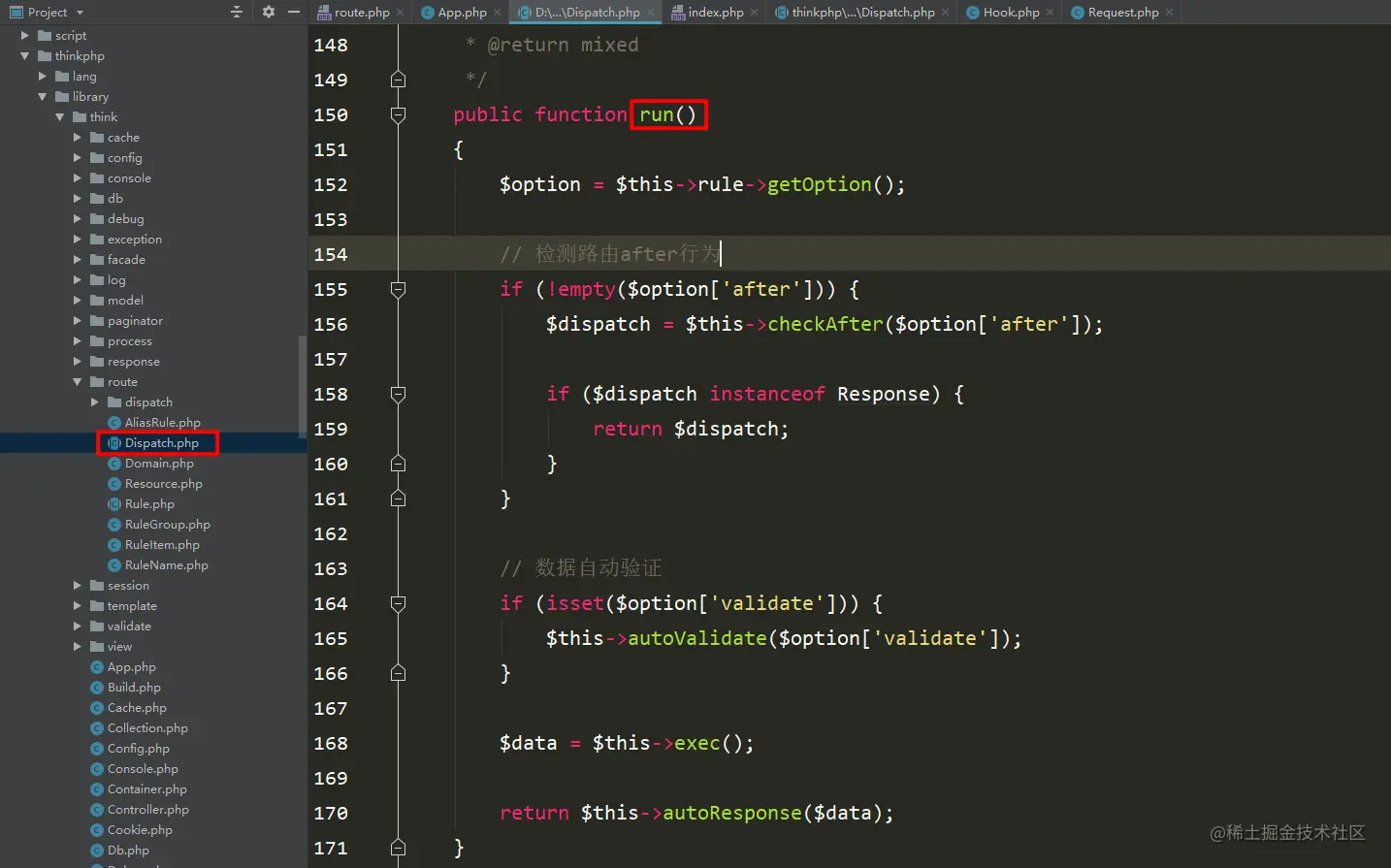Open RuleName.php from the tree

158,565
